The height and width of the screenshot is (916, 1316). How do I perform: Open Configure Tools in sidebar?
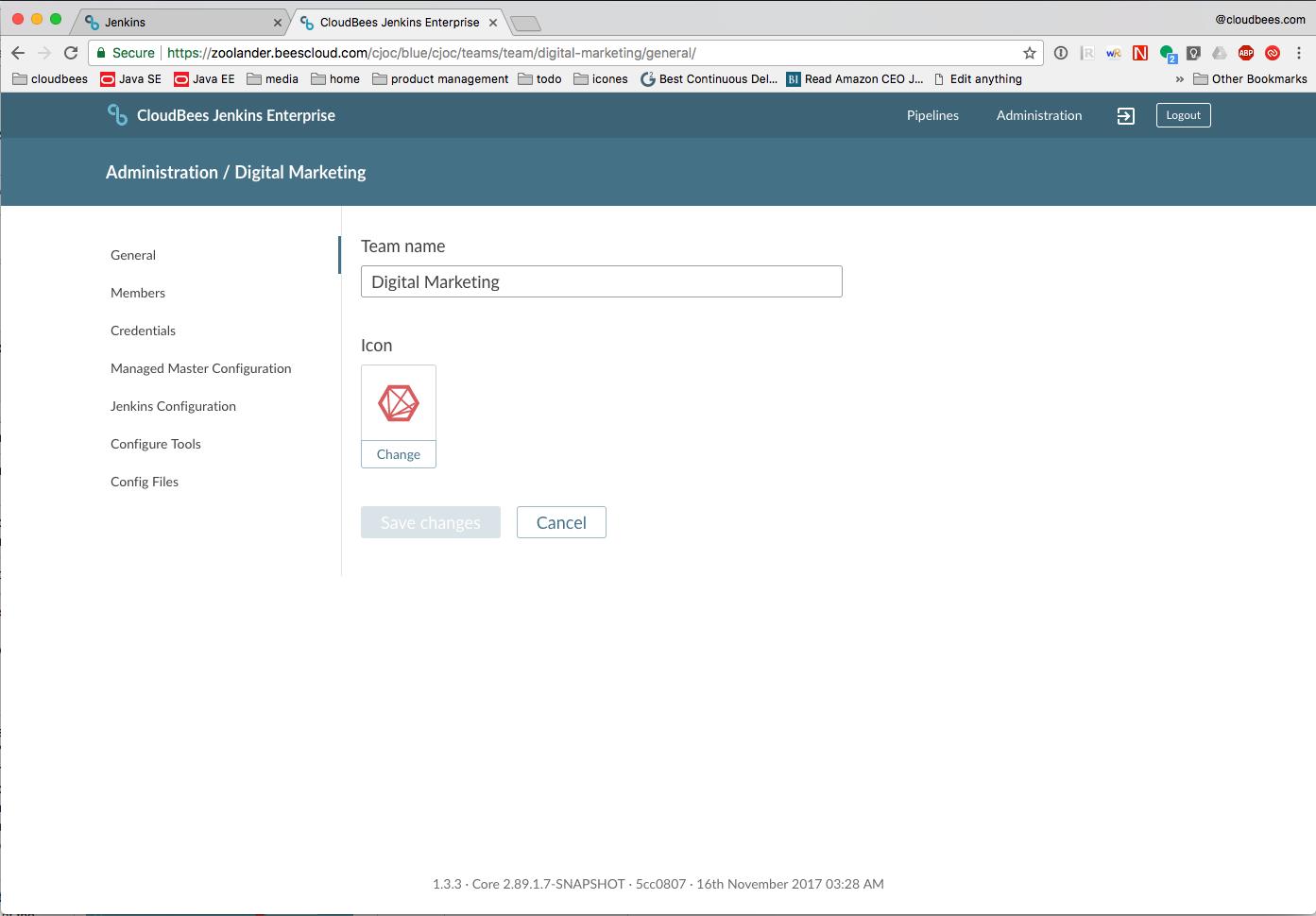[156, 444]
